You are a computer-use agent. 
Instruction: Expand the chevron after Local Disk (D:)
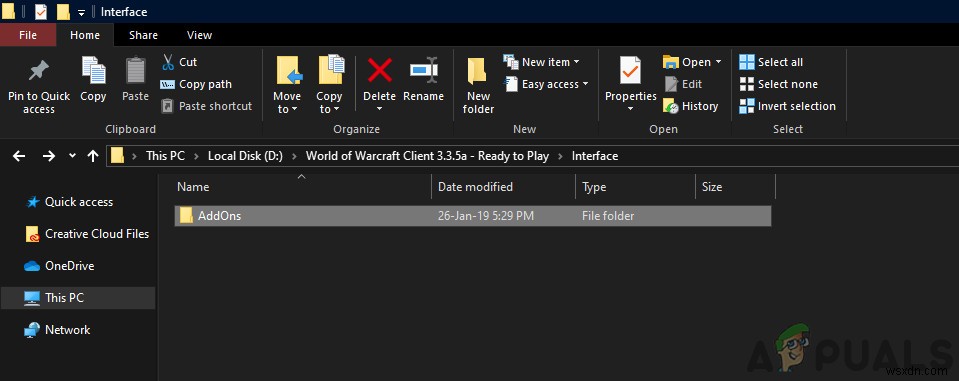294,157
